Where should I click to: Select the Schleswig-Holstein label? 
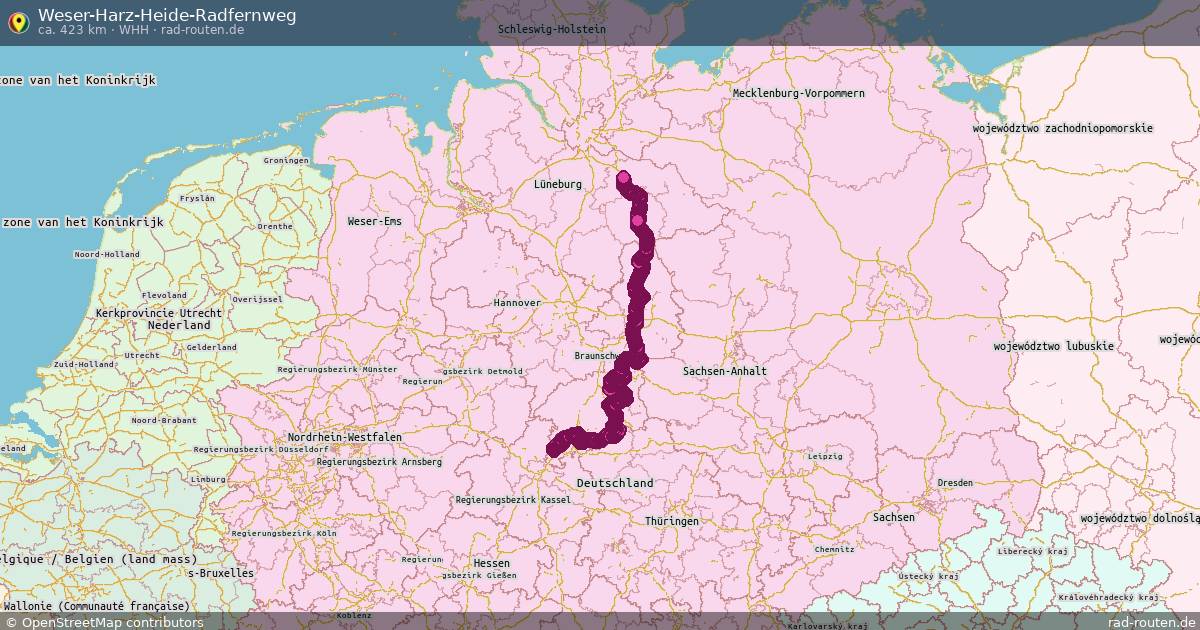552,30
